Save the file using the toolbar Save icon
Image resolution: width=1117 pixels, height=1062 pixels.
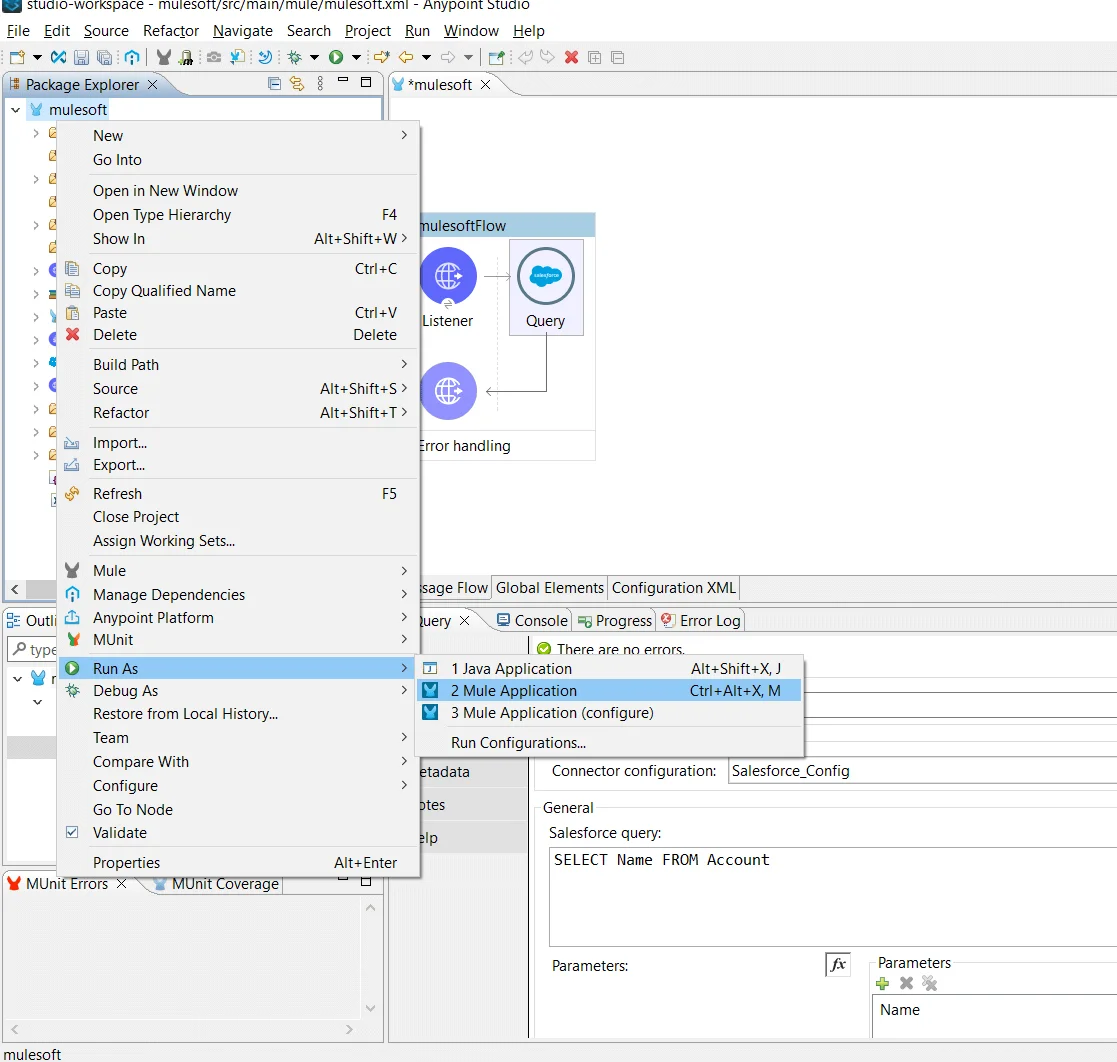[x=81, y=57]
